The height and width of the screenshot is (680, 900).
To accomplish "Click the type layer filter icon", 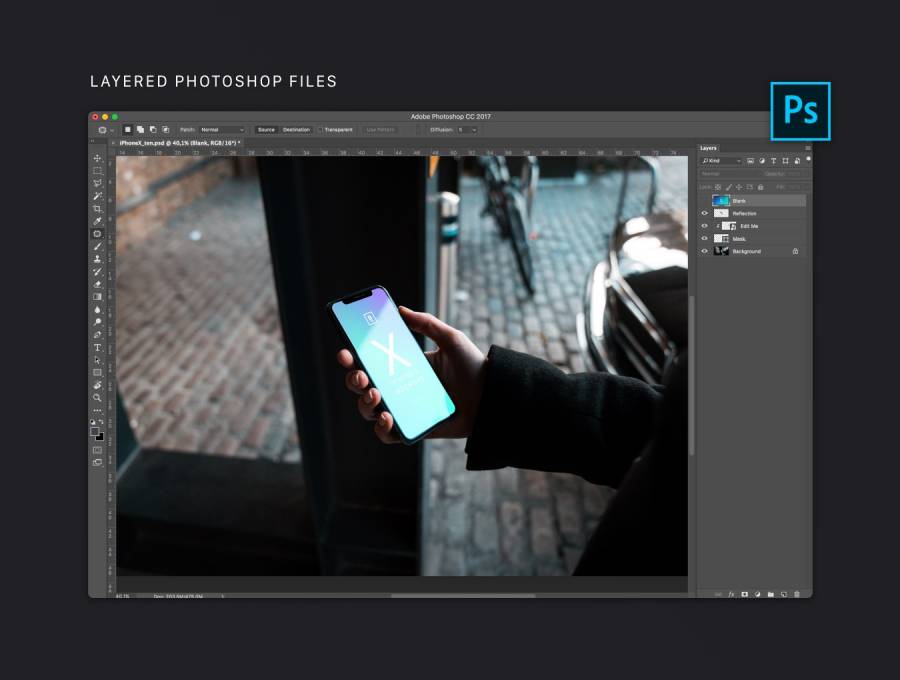I will point(773,161).
